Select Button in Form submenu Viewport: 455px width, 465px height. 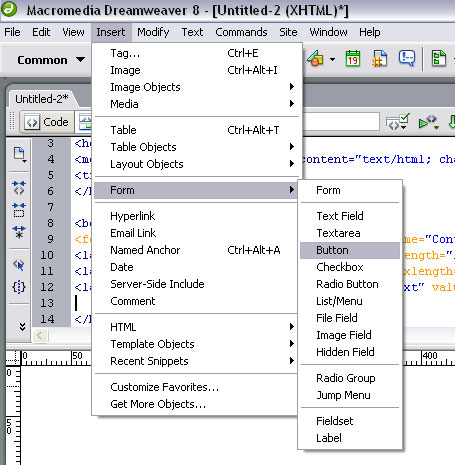coord(350,250)
